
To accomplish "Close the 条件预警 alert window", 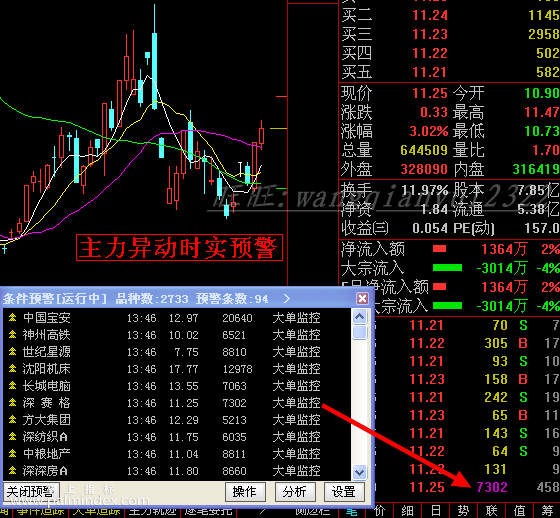I will (362, 299).
